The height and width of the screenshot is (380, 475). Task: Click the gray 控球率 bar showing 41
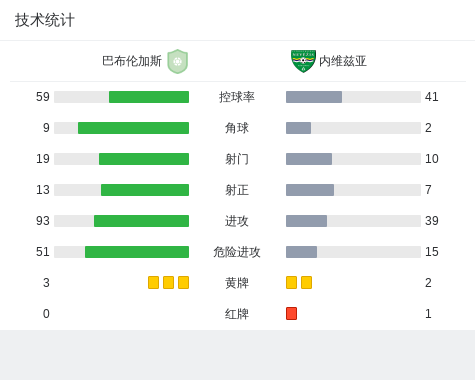tap(314, 97)
